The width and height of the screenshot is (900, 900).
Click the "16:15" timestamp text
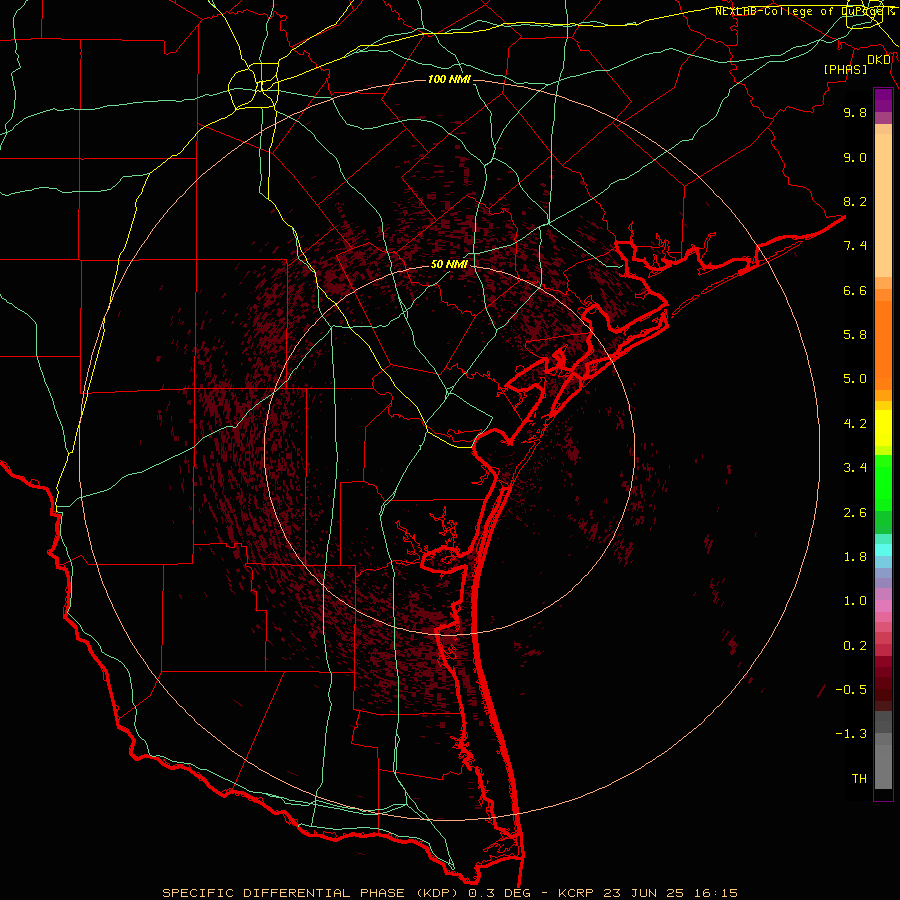(718, 893)
